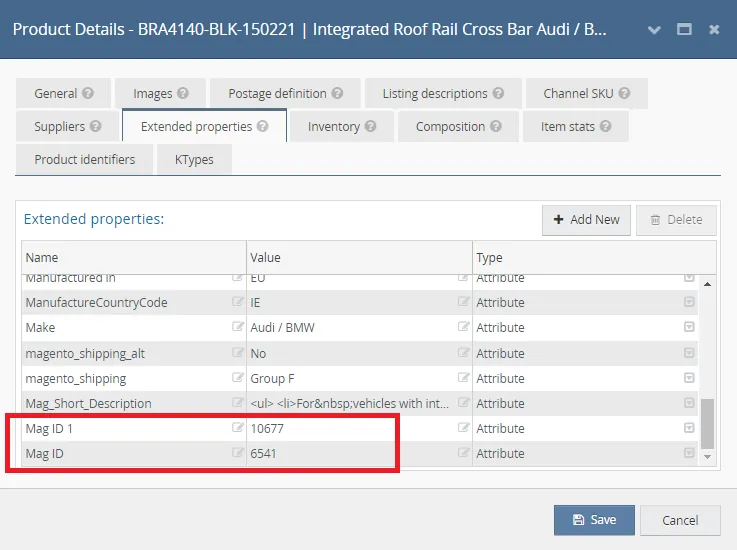The image size is (737, 550).
Task: Open the Composition tab
Action: [458, 126]
